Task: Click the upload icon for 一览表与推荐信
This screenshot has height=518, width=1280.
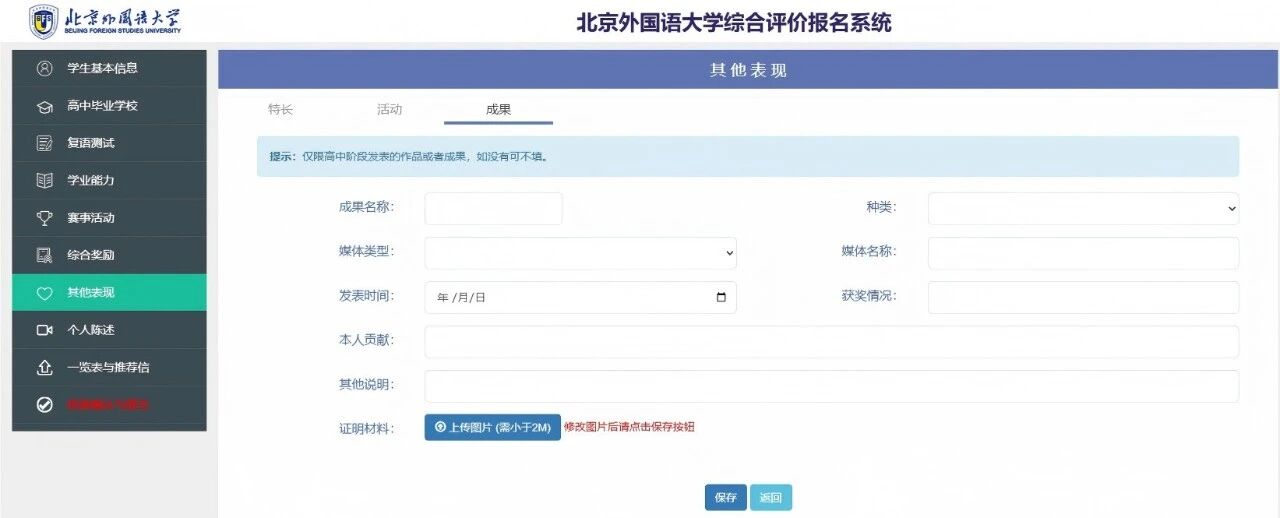Action: click(x=44, y=367)
